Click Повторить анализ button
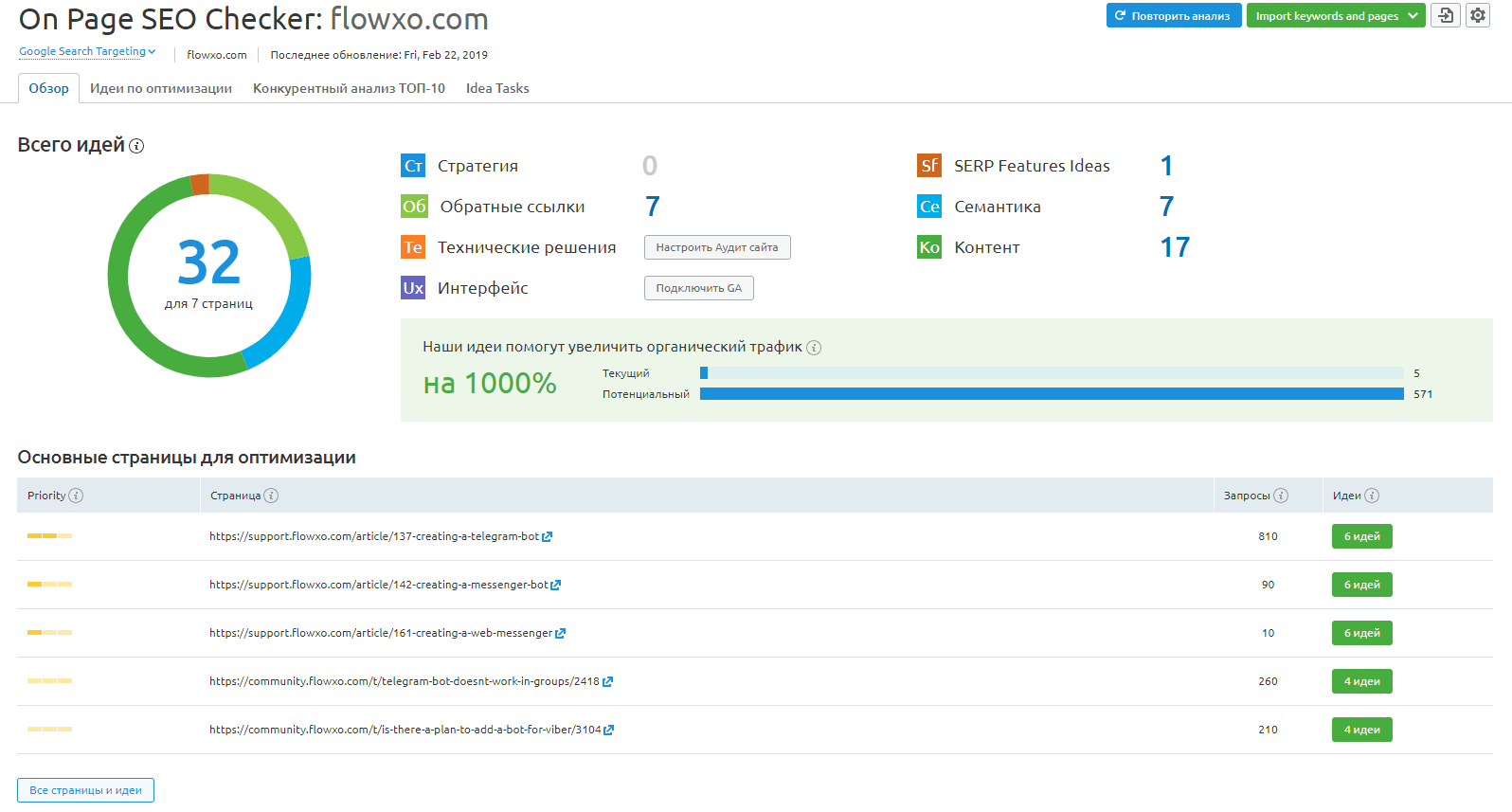Screen dimensions: 1512x812 [1174, 15]
